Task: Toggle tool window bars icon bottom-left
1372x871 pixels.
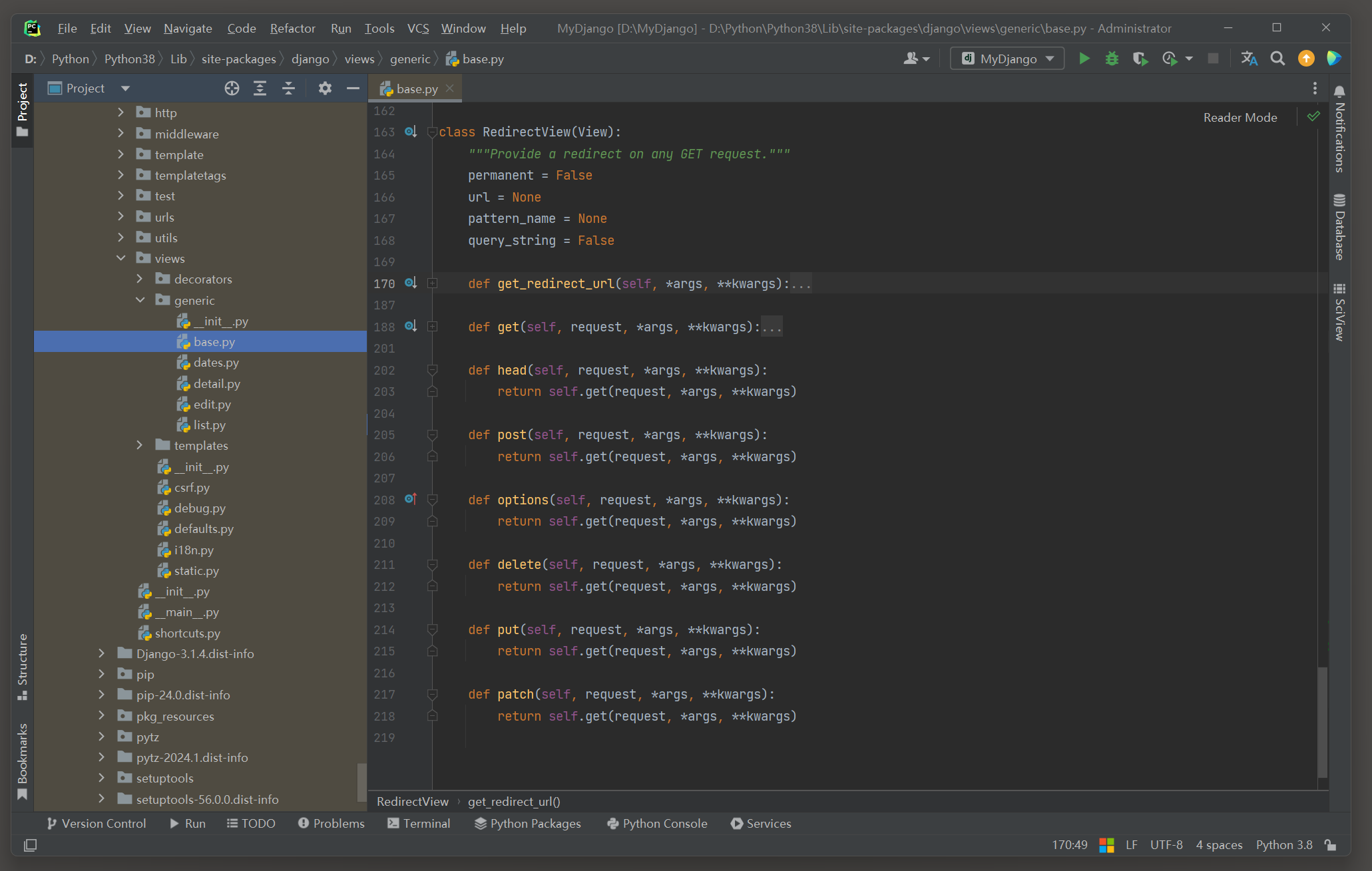Action: tap(30, 844)
